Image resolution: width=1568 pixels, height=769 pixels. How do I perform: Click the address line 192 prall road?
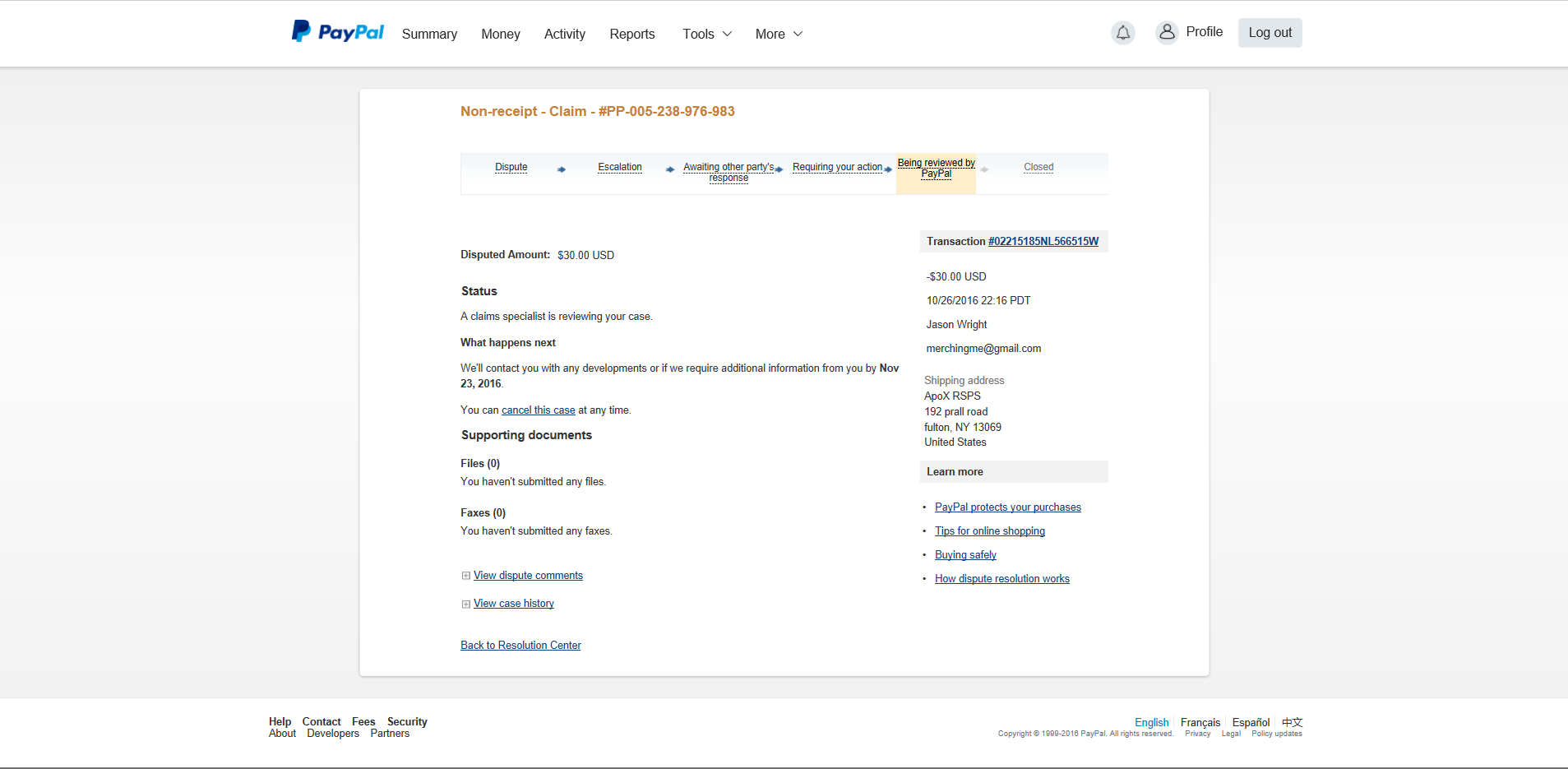tap(956, 412)
